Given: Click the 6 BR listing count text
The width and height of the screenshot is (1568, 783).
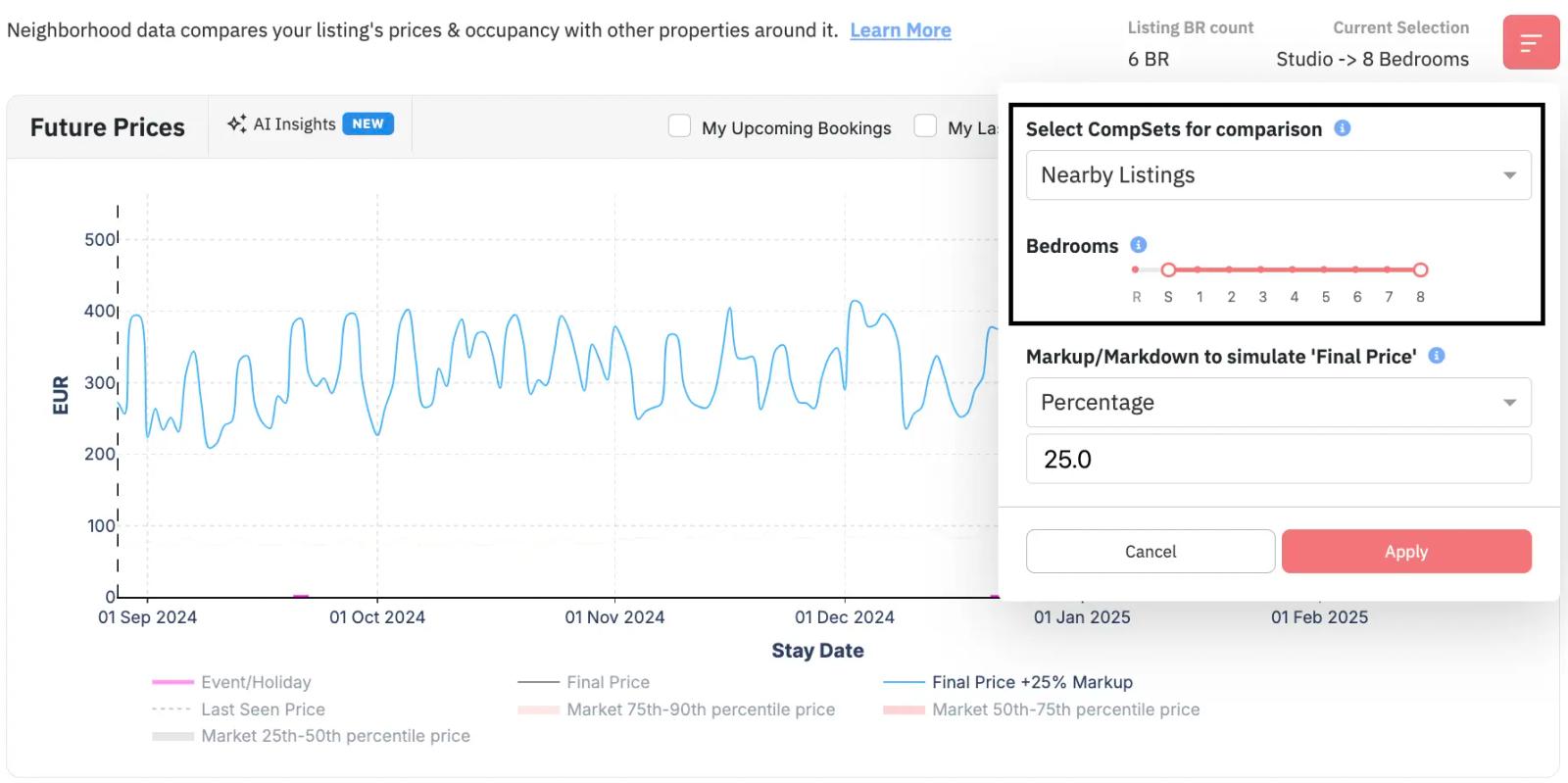Looking at the screenshot, I should [x=1149, y=59].
